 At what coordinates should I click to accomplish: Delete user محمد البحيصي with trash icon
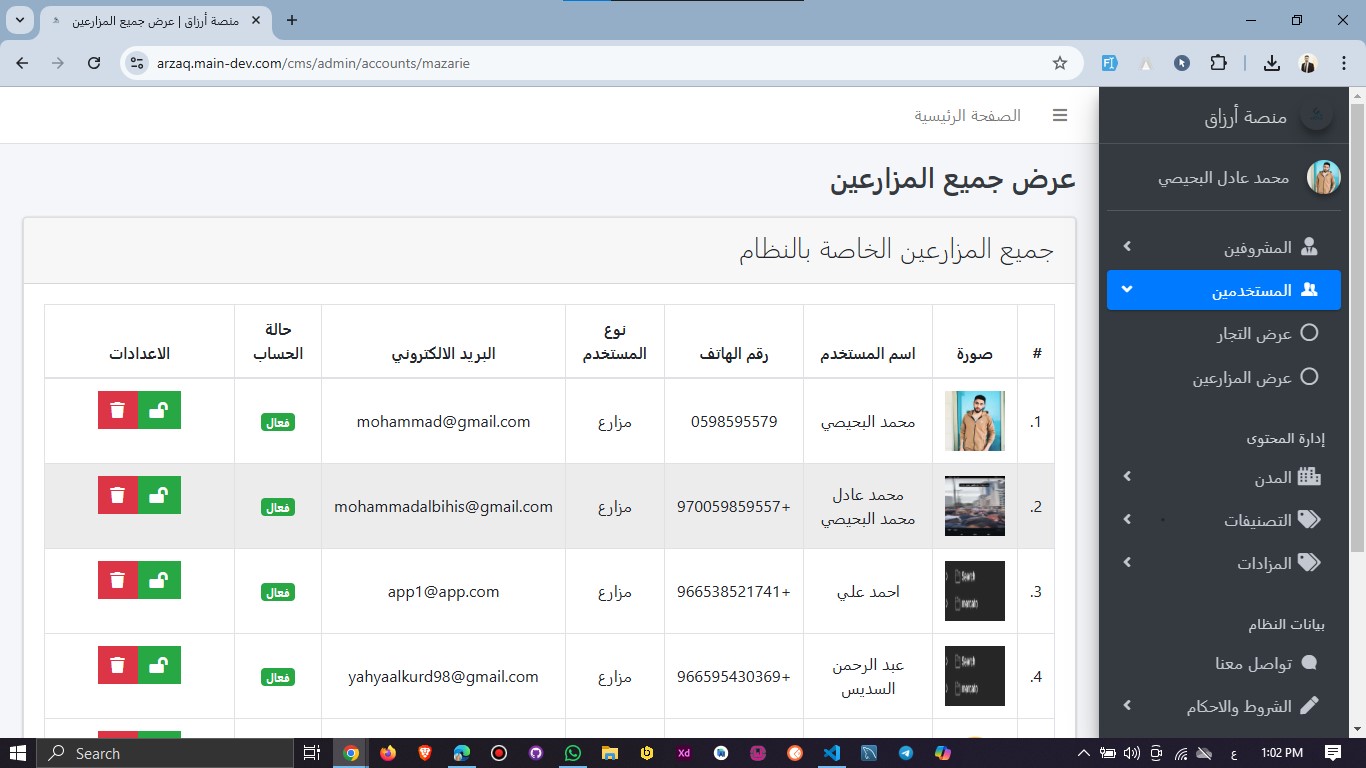[118, 410]
